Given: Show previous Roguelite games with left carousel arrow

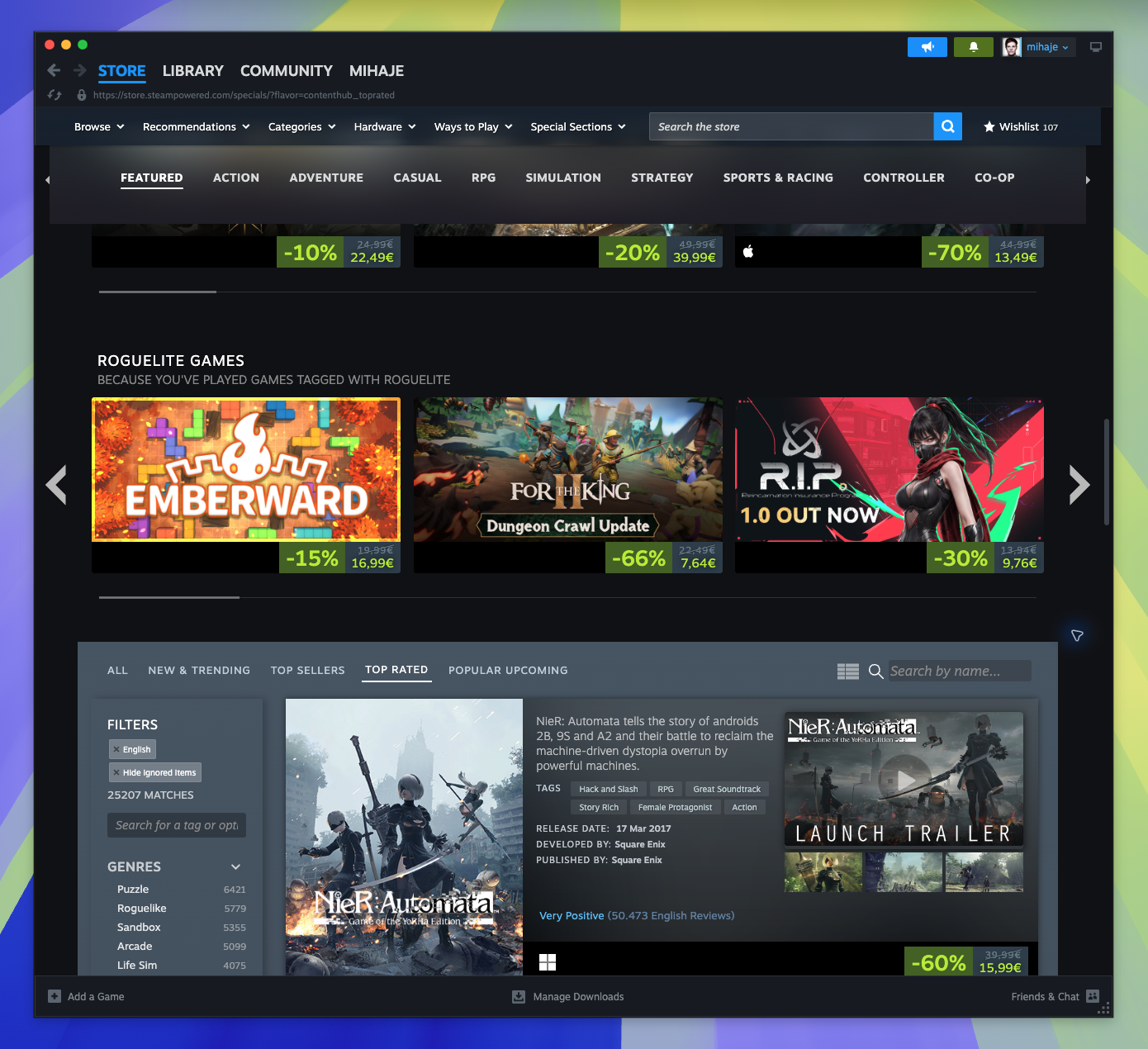Looking at the screenshot, I should tap(56, 485).
